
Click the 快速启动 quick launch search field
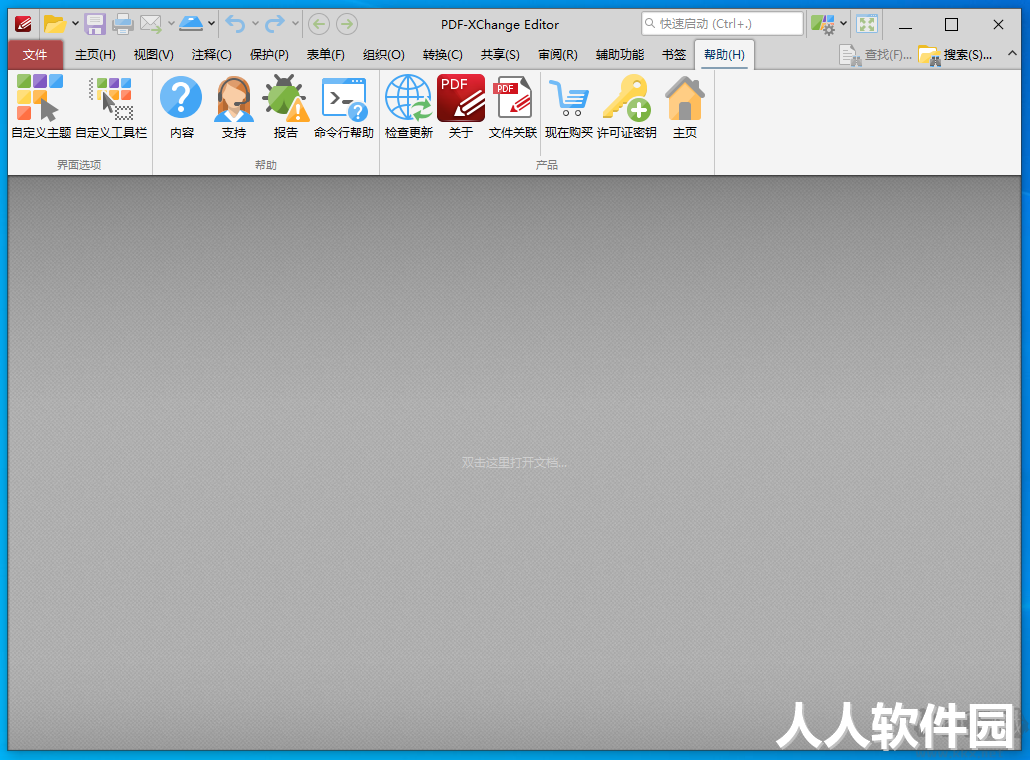pyautogui.click(x=723, y=24)
